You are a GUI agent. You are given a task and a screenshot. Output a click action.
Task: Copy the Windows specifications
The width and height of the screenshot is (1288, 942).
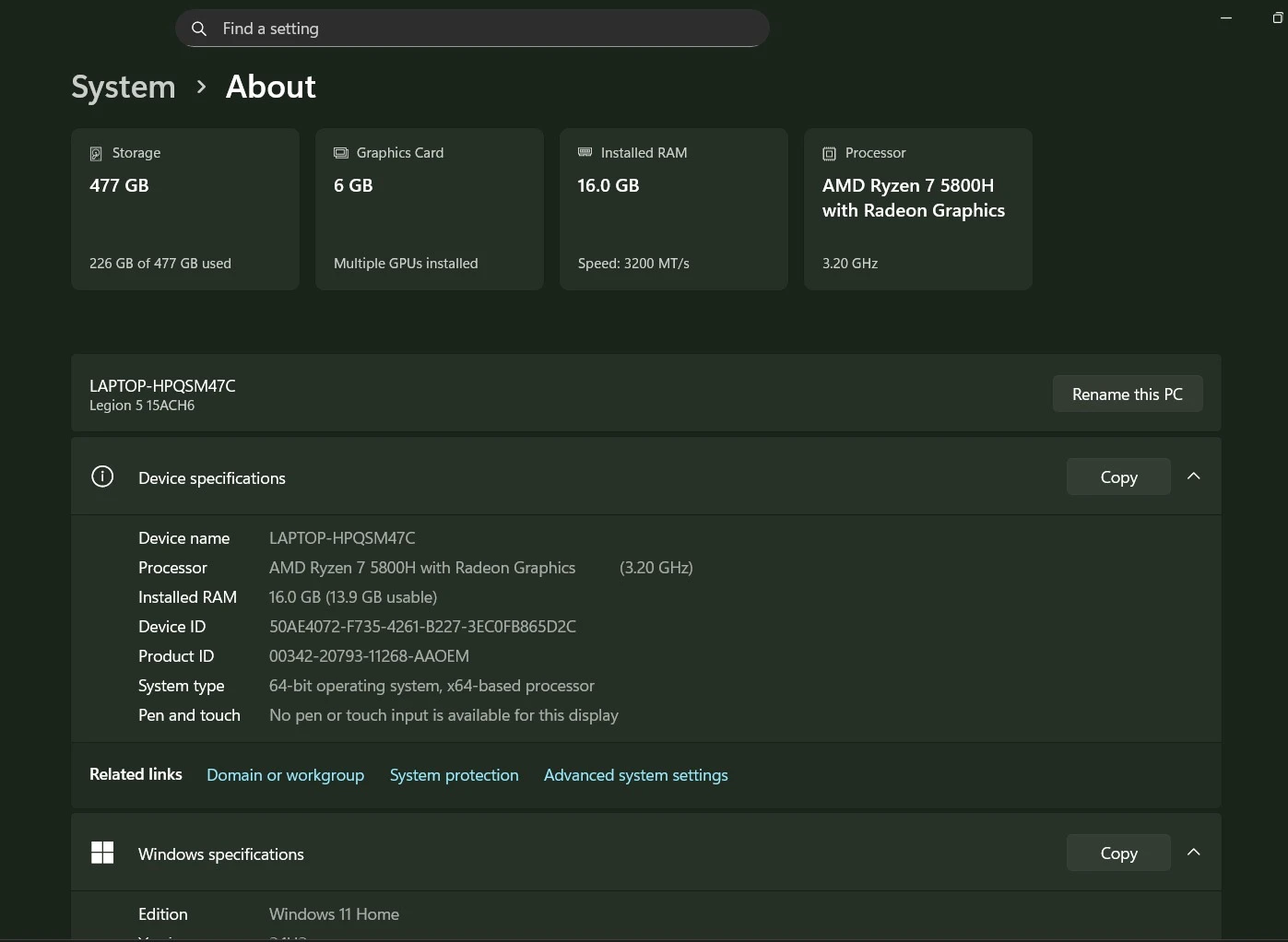click(x=1118, y=853)
